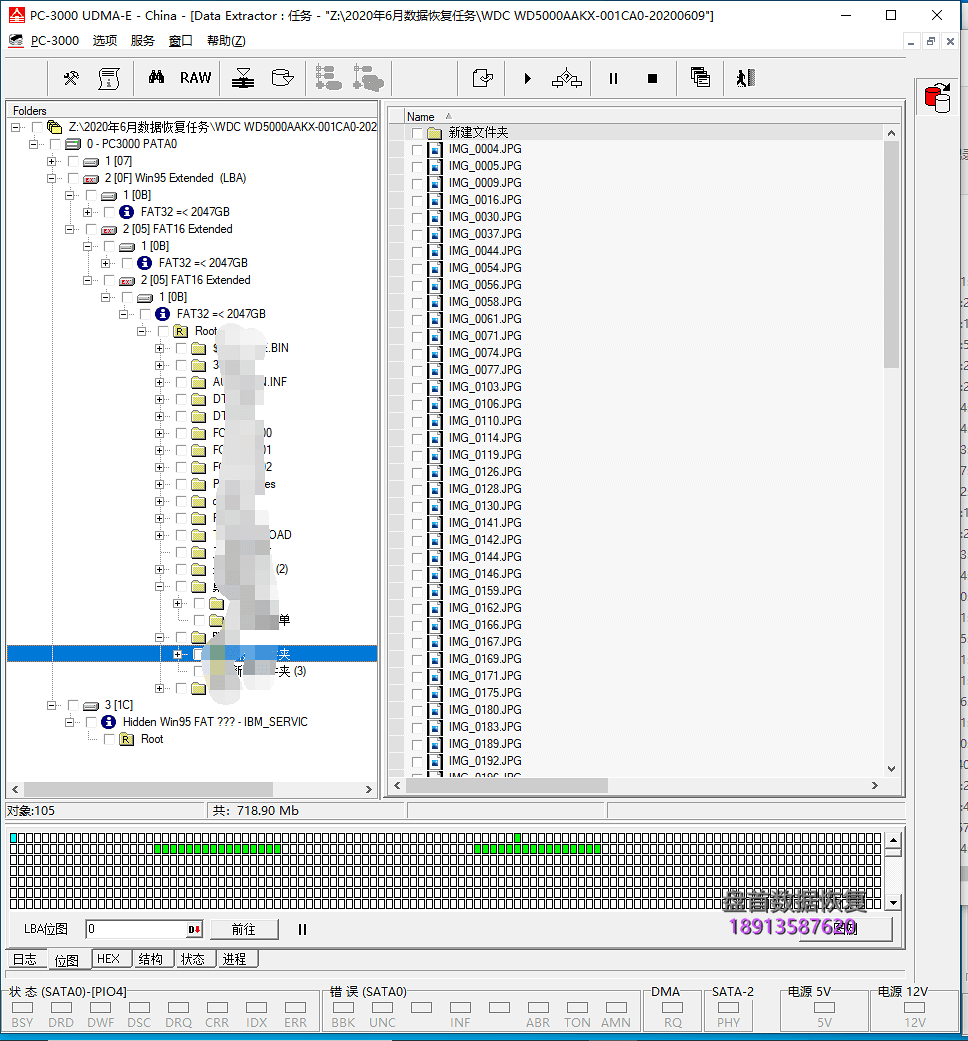Viewport: 968px width, 1041px height.
Task: Click the drive icon of 0 - PC3000 PATA0
Action: pos(73,144)
